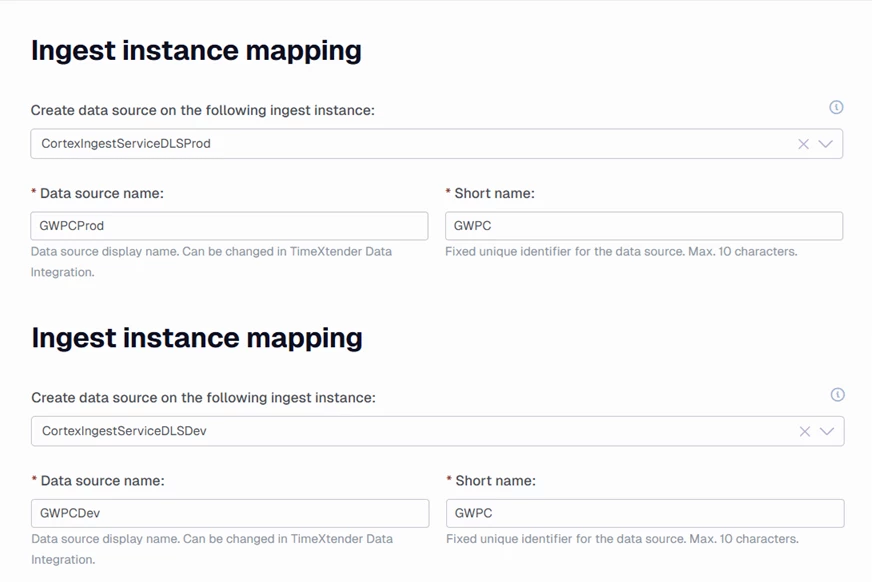Click the Short name field beside GWPCProd
This screenshot has height=582, width=882.
point(643,226)
